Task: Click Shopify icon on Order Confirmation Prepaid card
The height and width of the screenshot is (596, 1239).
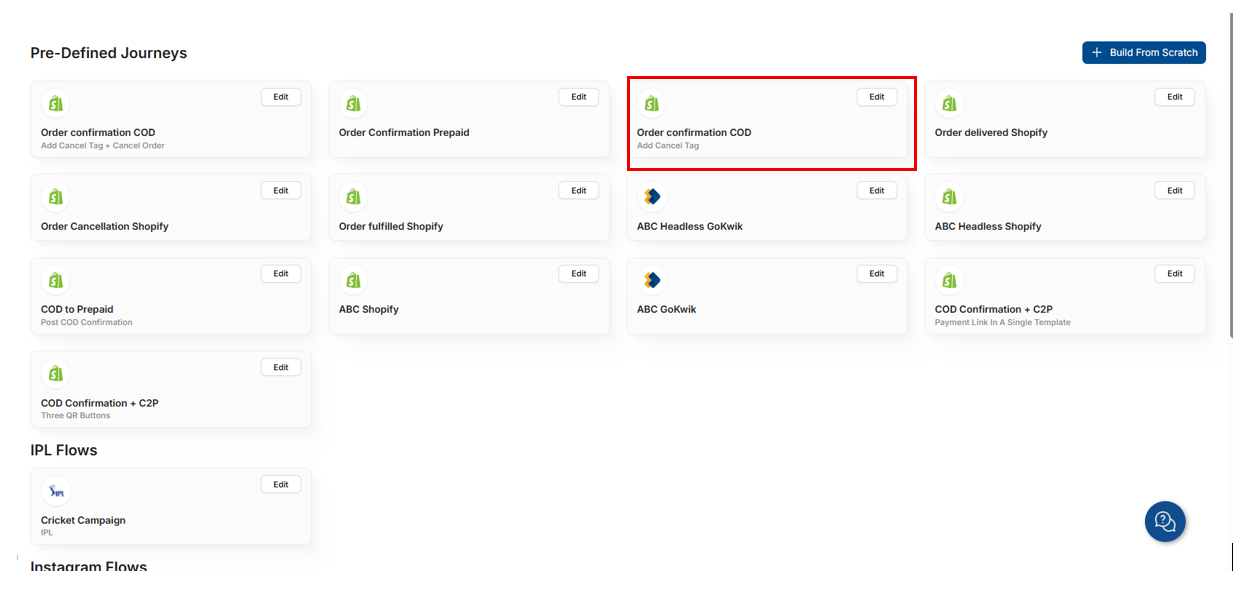Action: click(x=353, y=103)
